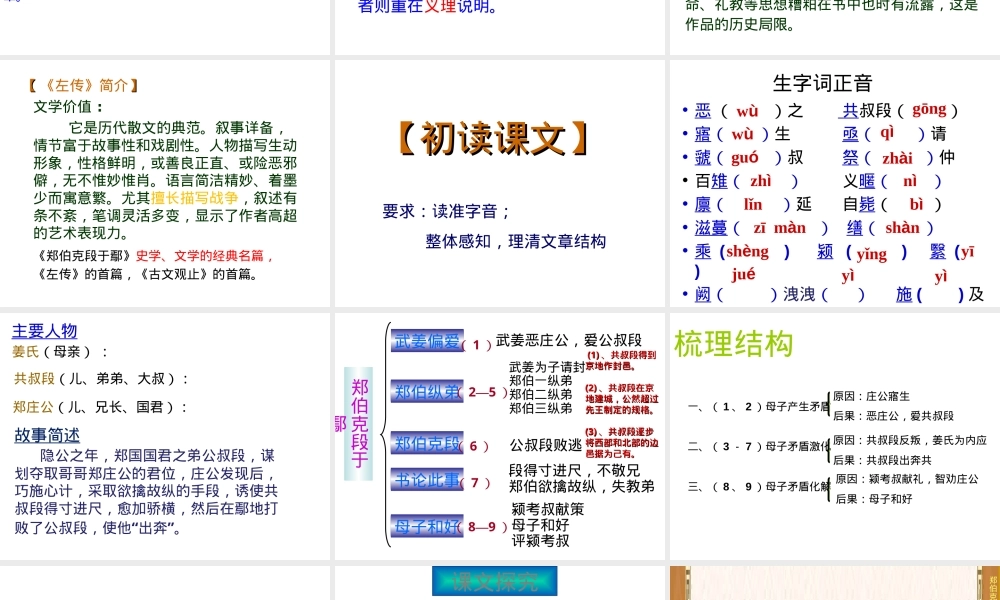Viewport: 1000px width, 600px height.
Task: Click underlined 毙 in 自毙
Action: point(867,205)
